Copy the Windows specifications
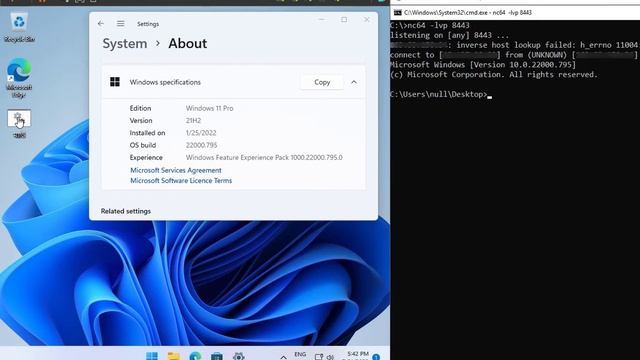 pos(322,82)
